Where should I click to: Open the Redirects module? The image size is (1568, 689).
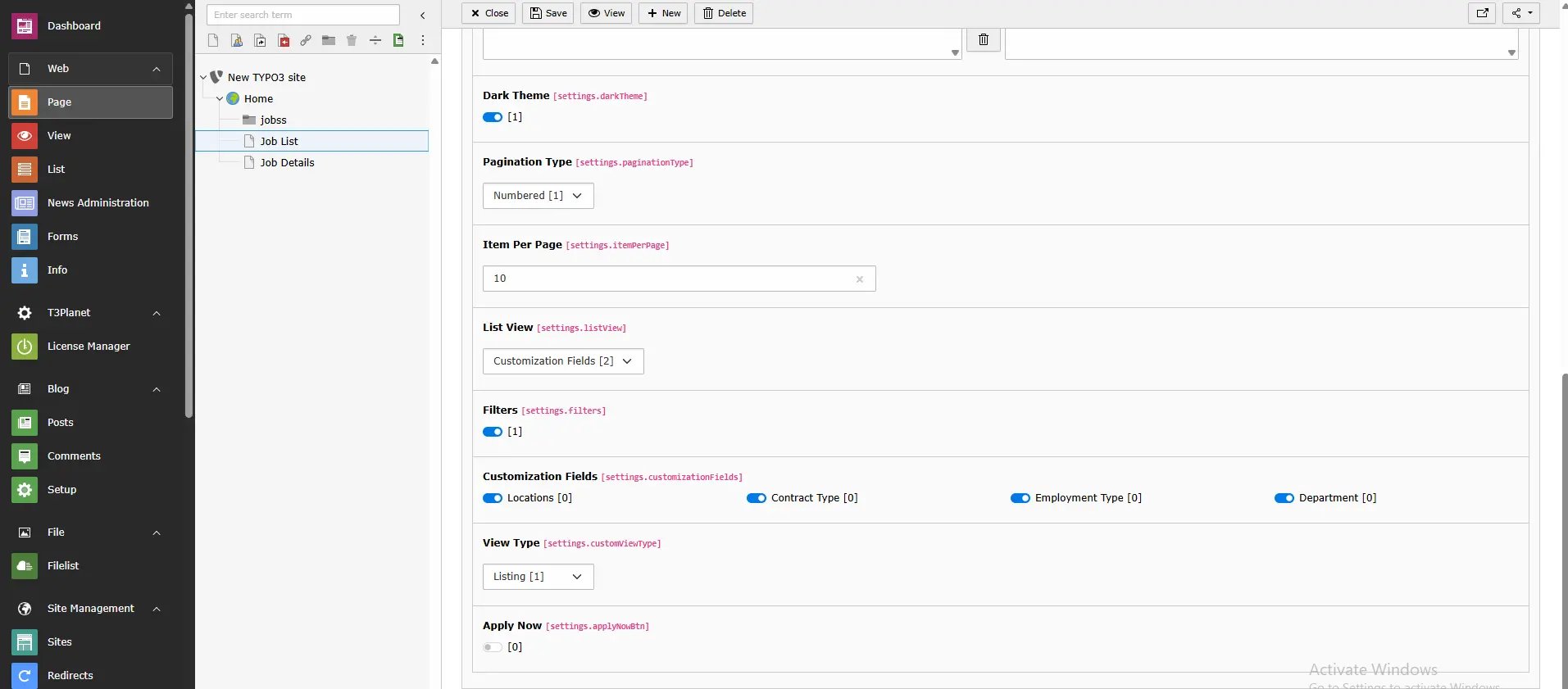click(x=90, y=676)
